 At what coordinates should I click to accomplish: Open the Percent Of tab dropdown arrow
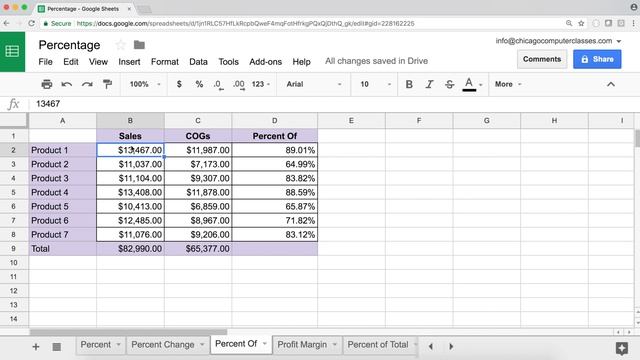click(264, 344)
